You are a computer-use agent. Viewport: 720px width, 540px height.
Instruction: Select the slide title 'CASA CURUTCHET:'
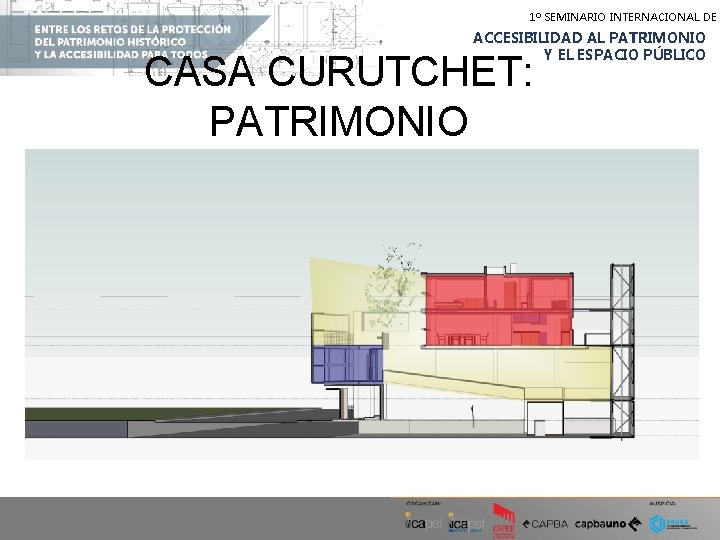pyautogui.click(x=338, y=72)
